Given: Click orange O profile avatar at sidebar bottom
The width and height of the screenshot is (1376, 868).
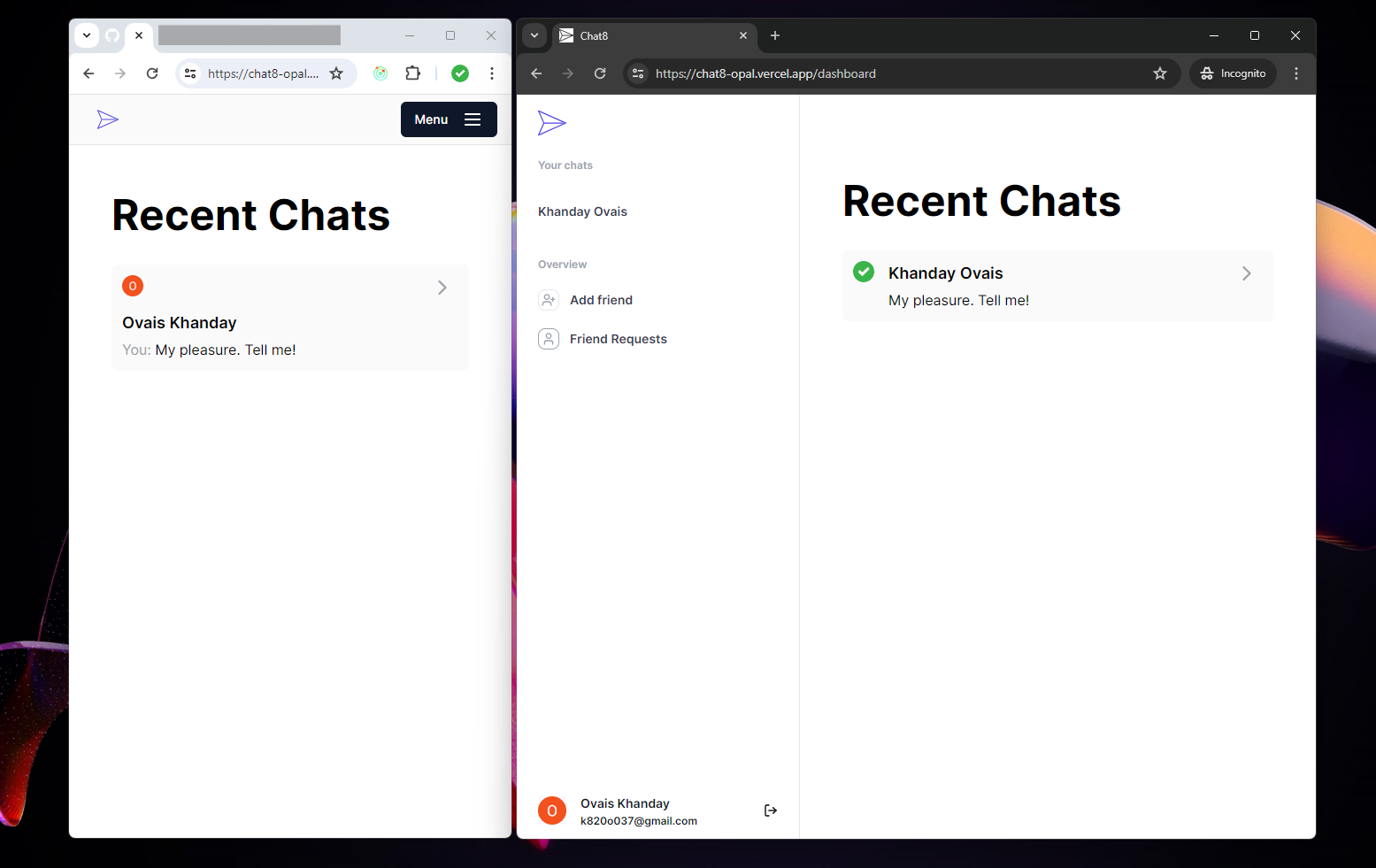Looking at the screenshot, I should click(x=552, y=810).
